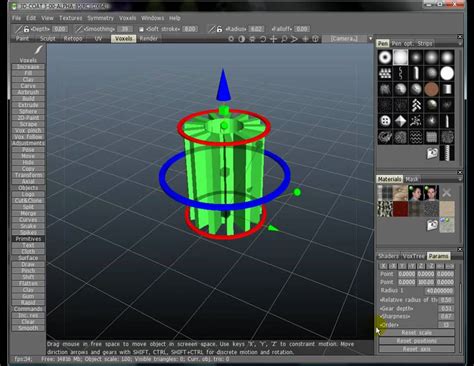Image resolution: width=474 pixels, height=366 pixels.
Task: Select the four-hole button pen alpha
Action: coord(385,121)
